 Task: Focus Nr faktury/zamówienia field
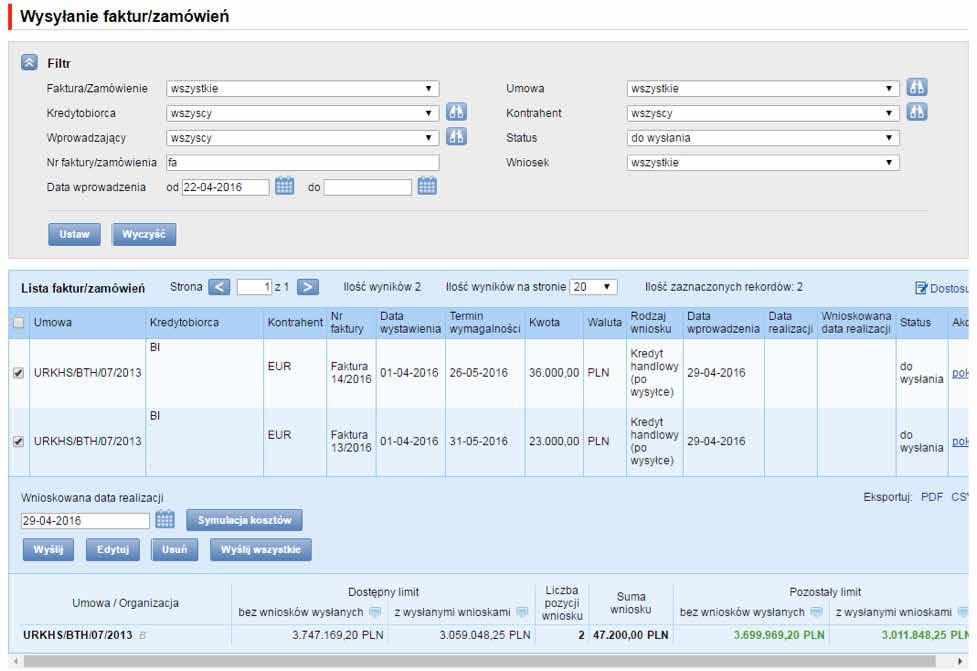303,163
